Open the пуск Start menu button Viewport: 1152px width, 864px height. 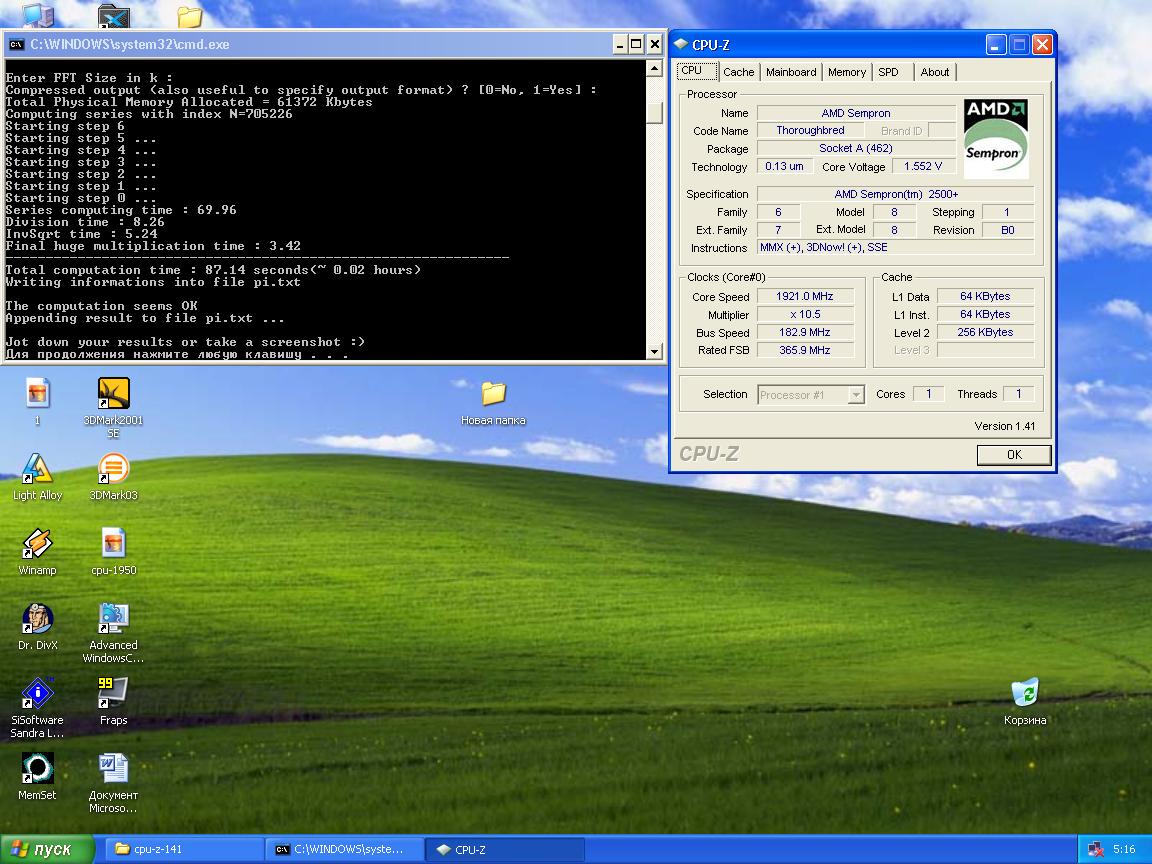(x=47, y=849)
